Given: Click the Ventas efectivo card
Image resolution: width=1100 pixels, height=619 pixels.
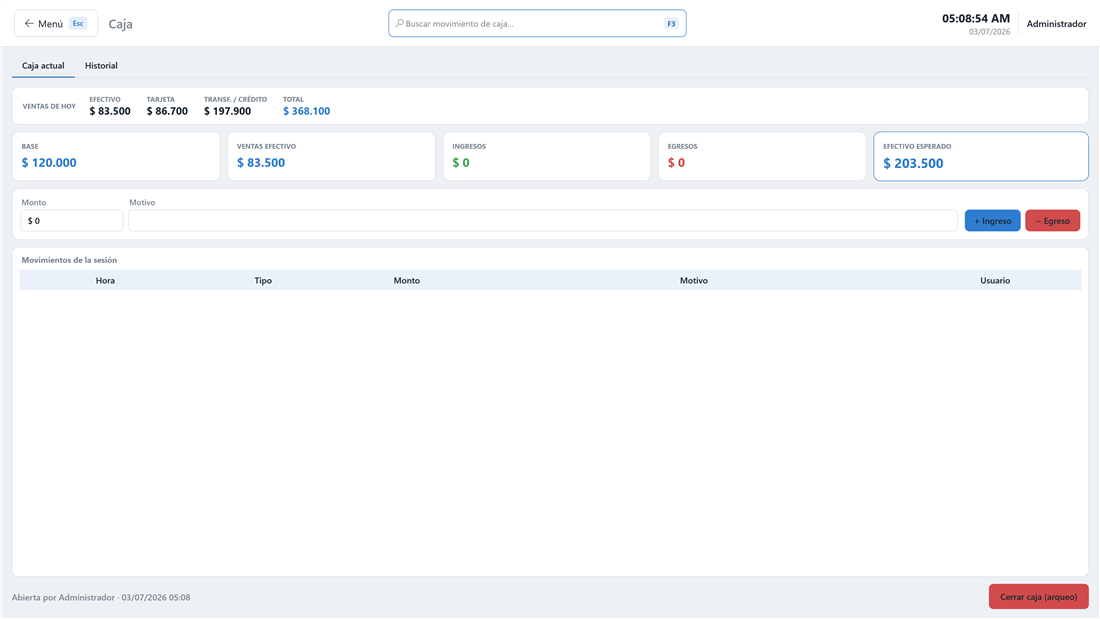Looking at the screenshot, I should coord(332,157).
